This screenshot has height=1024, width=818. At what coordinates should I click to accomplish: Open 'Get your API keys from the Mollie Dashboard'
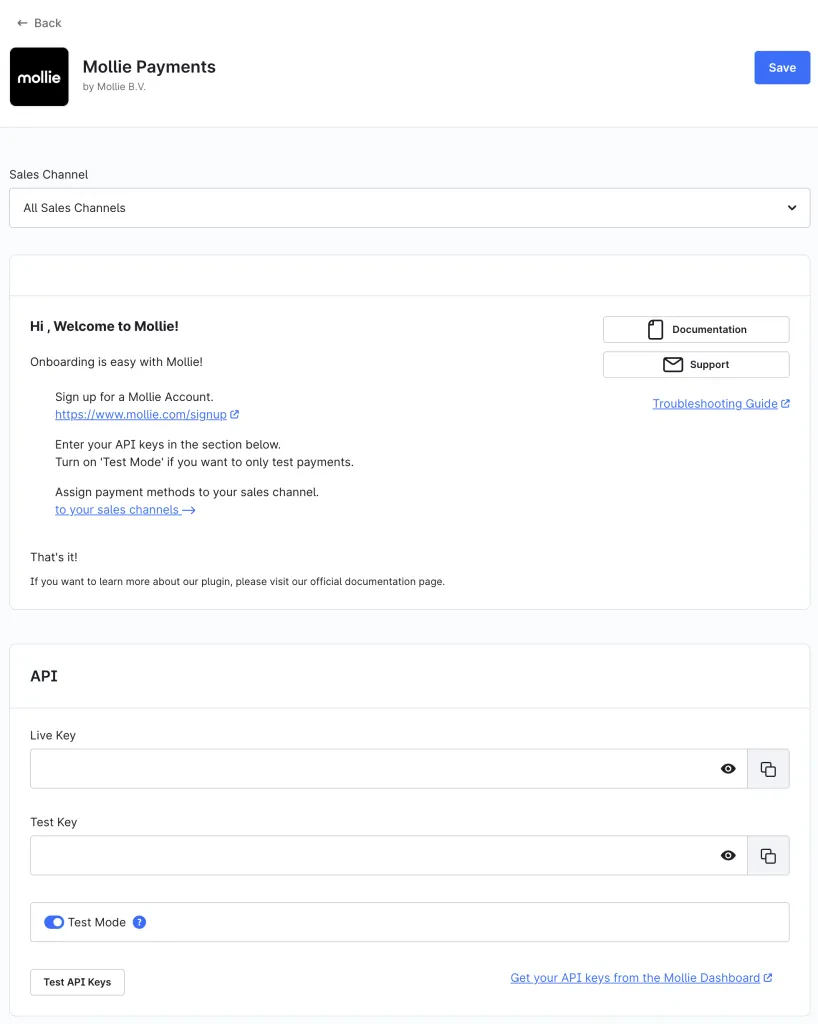click(641, 978)
